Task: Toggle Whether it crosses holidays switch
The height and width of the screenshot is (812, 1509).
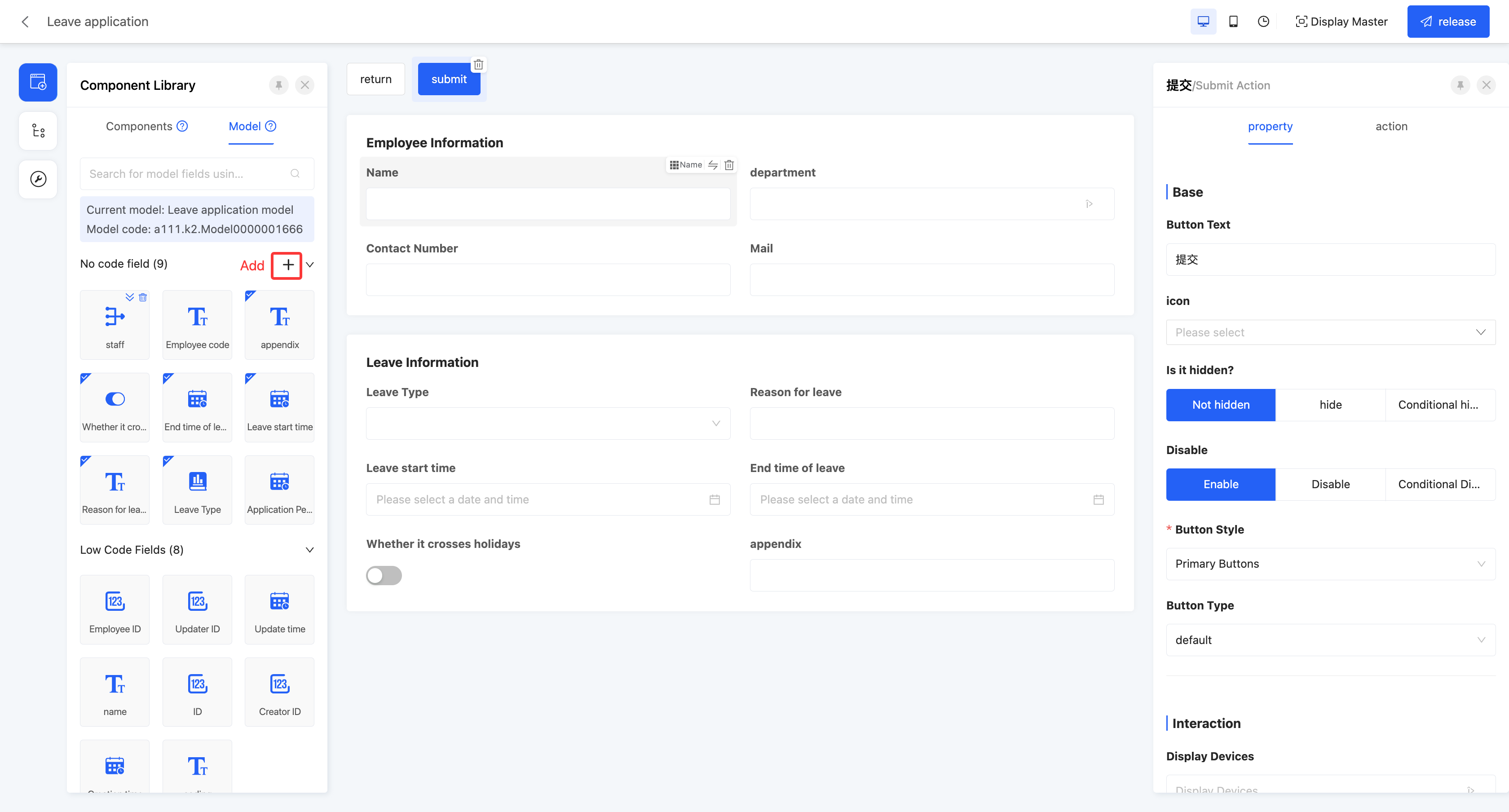Action: (384, 575)
